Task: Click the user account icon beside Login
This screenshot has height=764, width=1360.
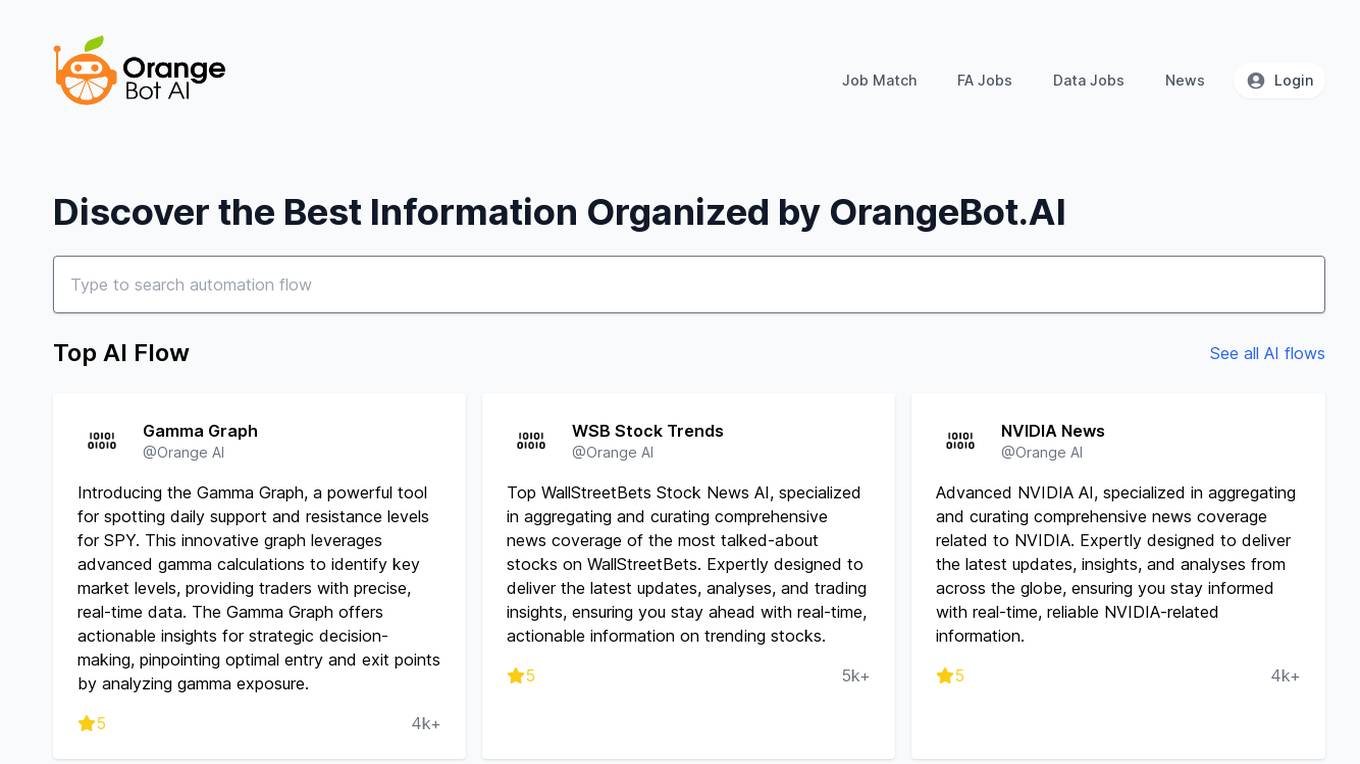Action: (x=1256, y=81)
